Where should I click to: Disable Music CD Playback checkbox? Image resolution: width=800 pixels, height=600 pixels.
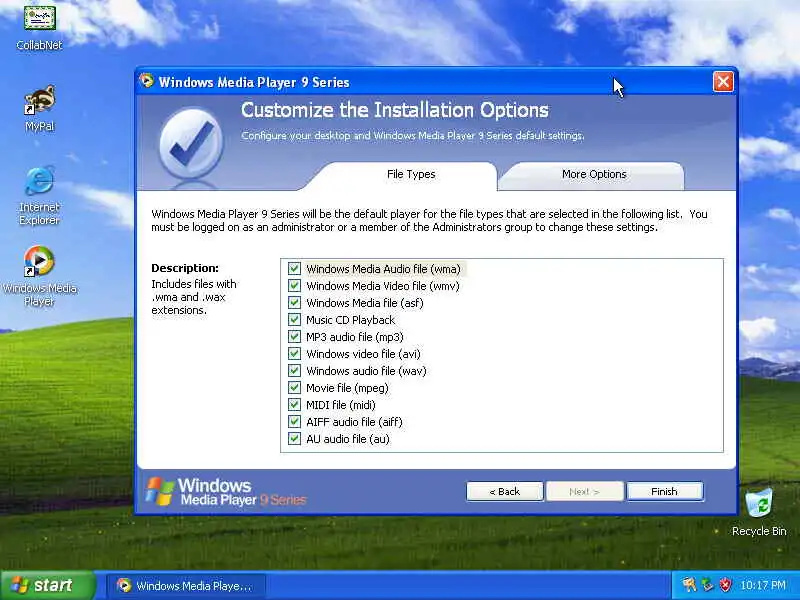point(294,319)
